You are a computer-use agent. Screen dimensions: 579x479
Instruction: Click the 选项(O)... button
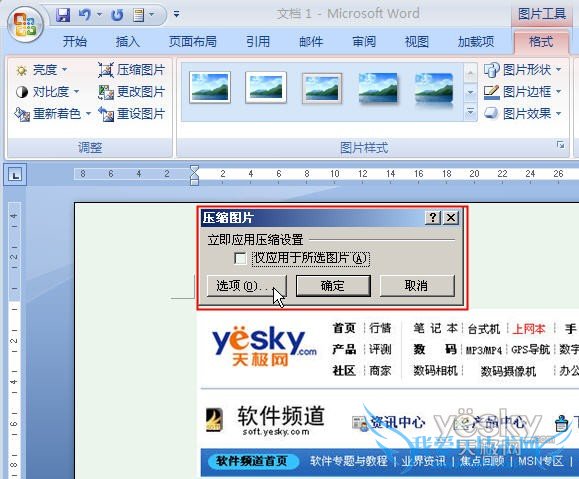click(x=246, y=285)
